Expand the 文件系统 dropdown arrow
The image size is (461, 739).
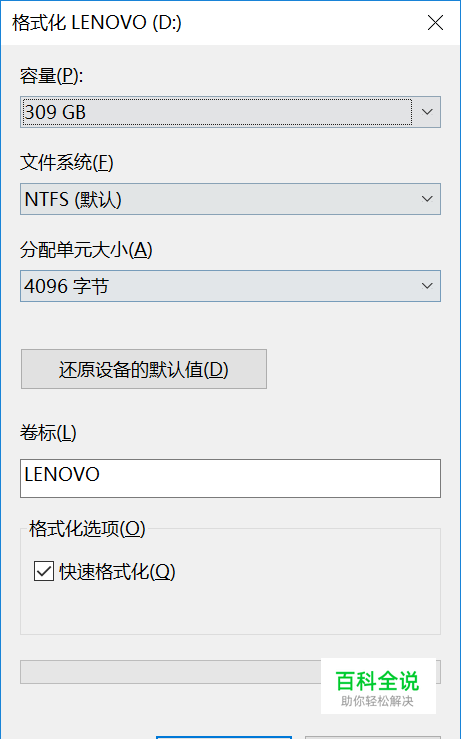pyautogui.click(x=427, y=199)
